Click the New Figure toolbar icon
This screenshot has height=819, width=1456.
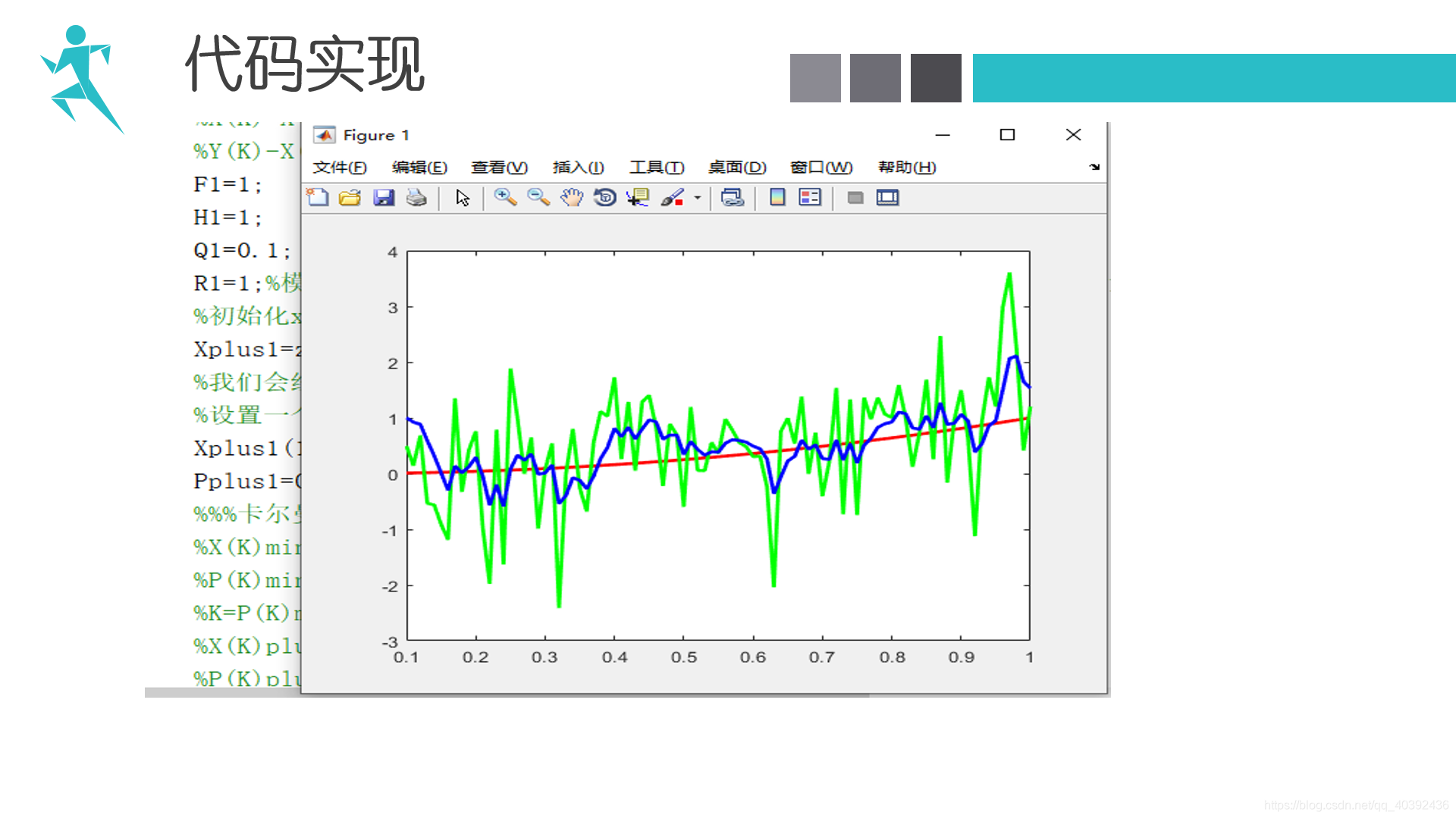point(318,198)
